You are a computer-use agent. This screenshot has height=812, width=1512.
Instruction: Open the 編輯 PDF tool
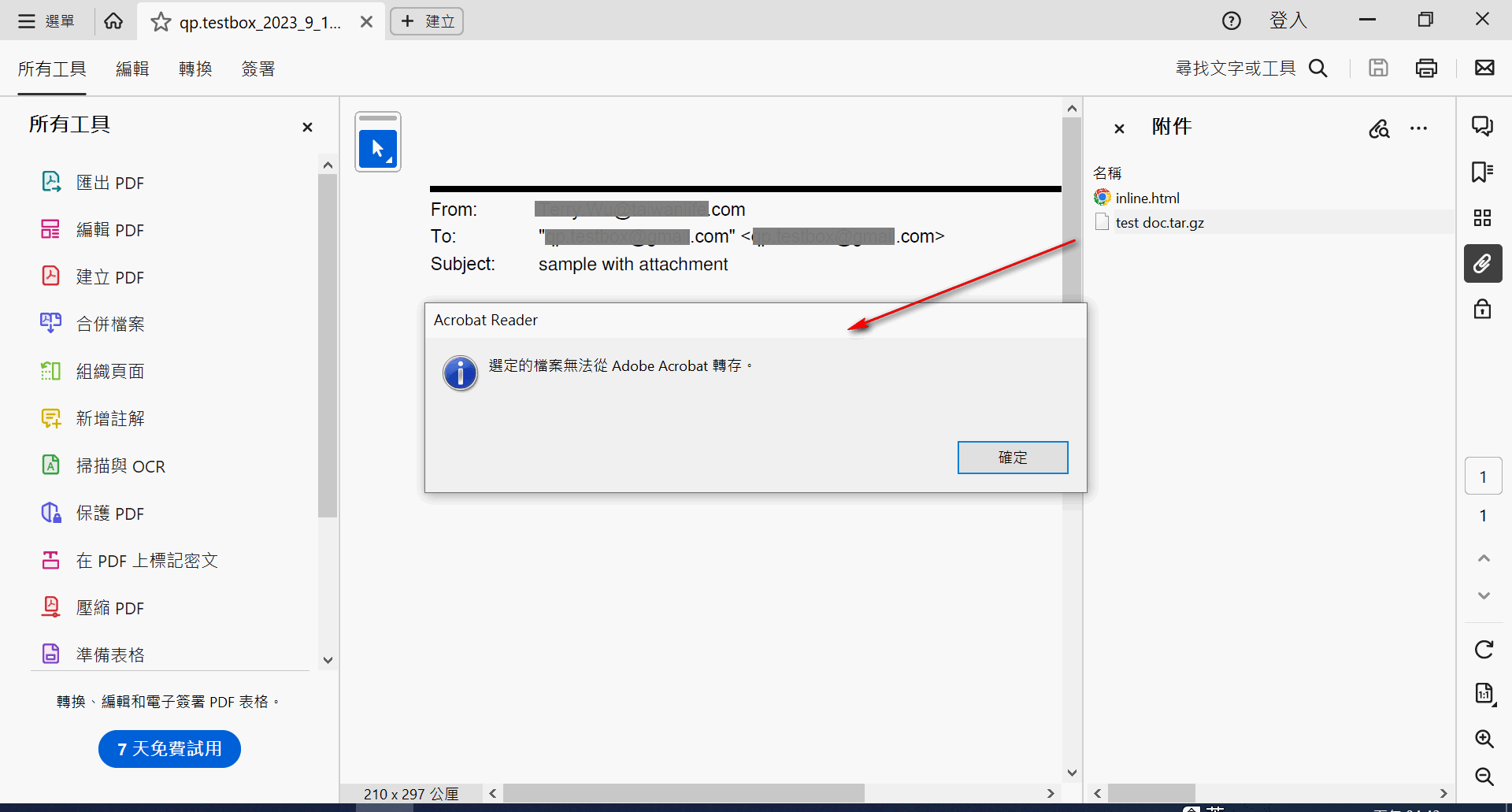click(93, 230)
